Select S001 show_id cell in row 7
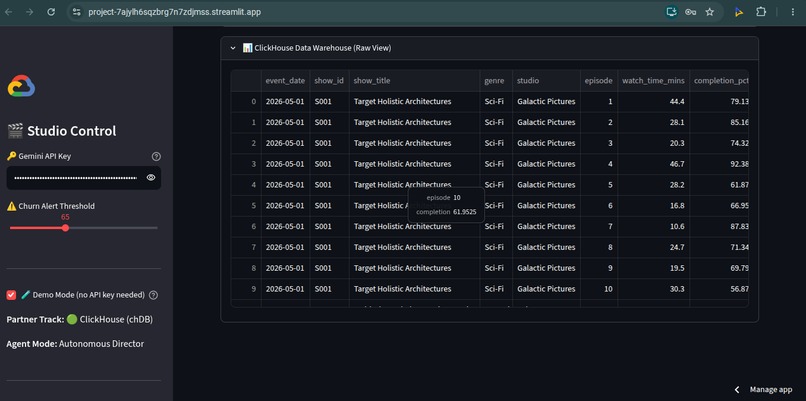This screenshot has width=806, height=401. coord(329,247)
